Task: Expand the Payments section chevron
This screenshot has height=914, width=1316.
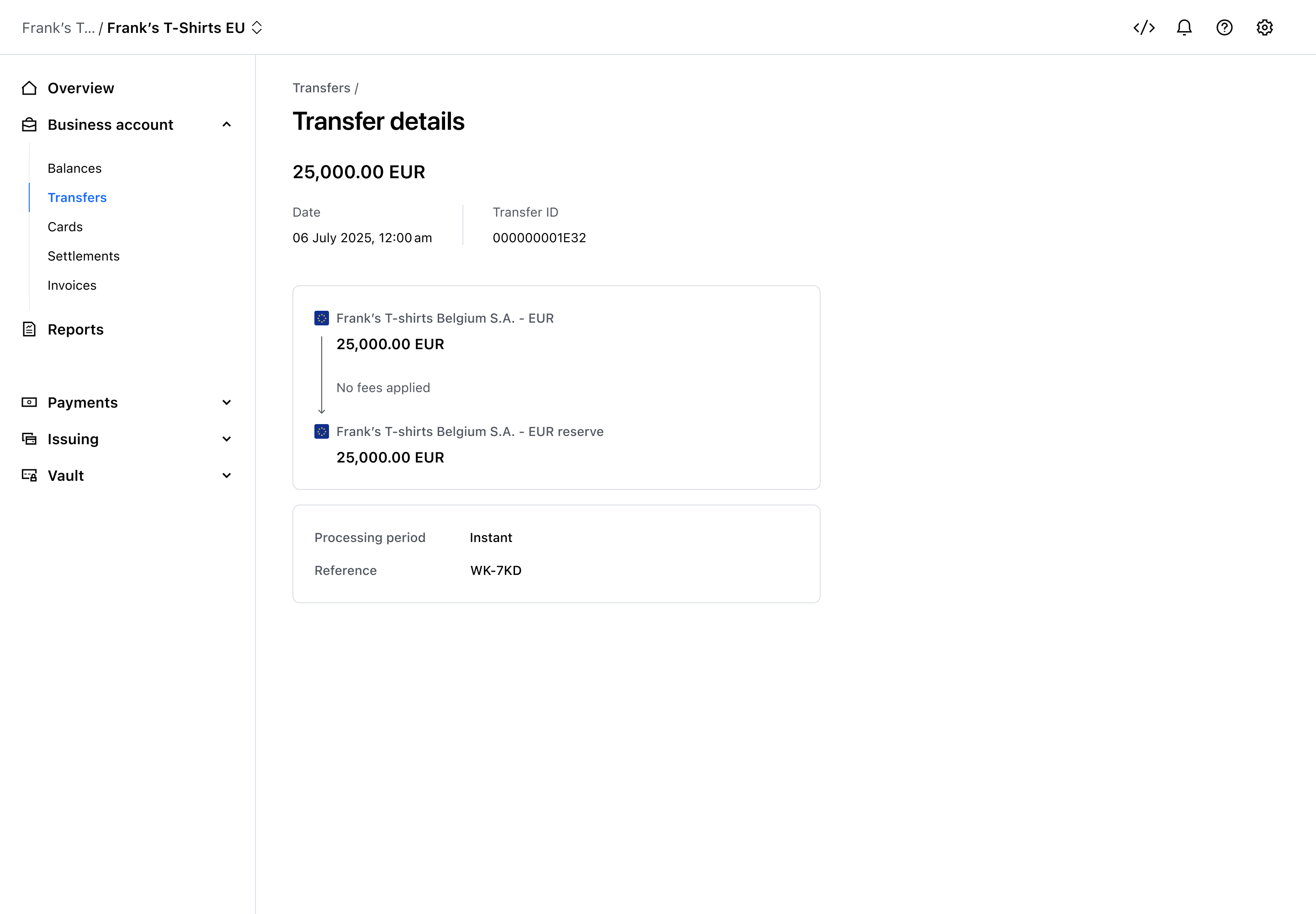Action: click(227, 403)
